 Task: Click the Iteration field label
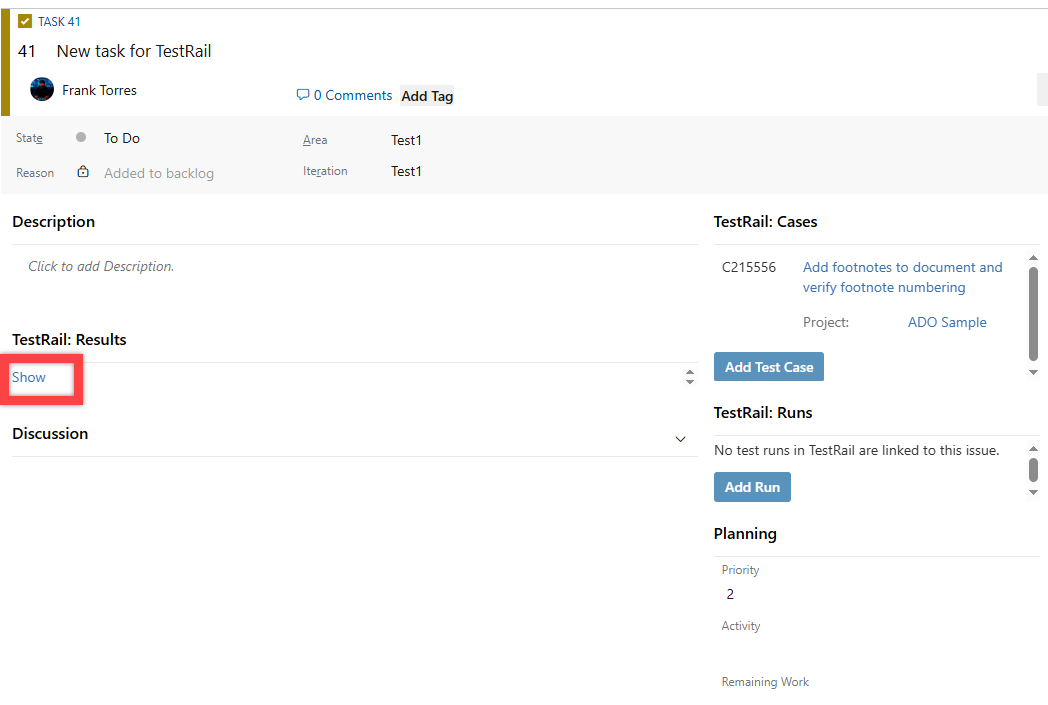coord(325,171)
